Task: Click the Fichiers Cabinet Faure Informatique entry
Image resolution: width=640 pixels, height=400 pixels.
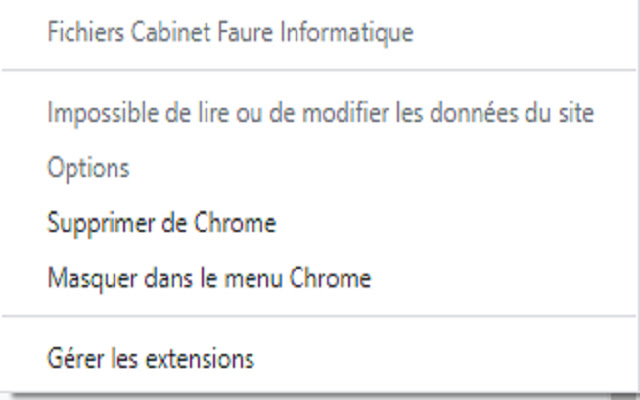Action: coord(230,33)
